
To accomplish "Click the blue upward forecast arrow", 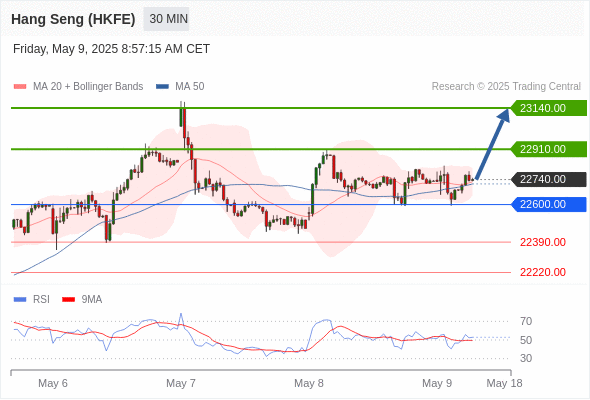I will point(492,144).
